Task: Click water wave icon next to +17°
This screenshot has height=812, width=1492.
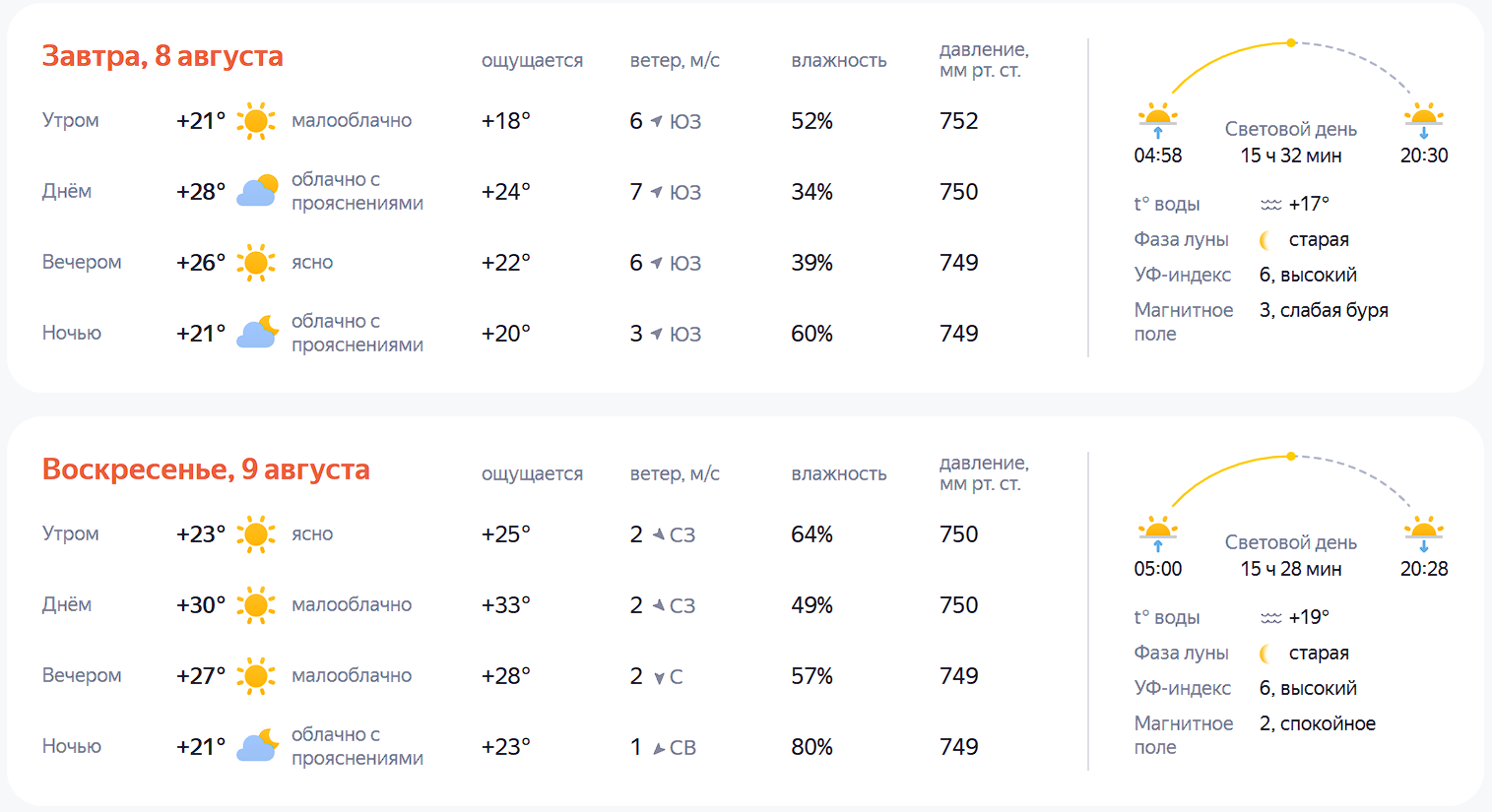Action: click(1270, 205)
